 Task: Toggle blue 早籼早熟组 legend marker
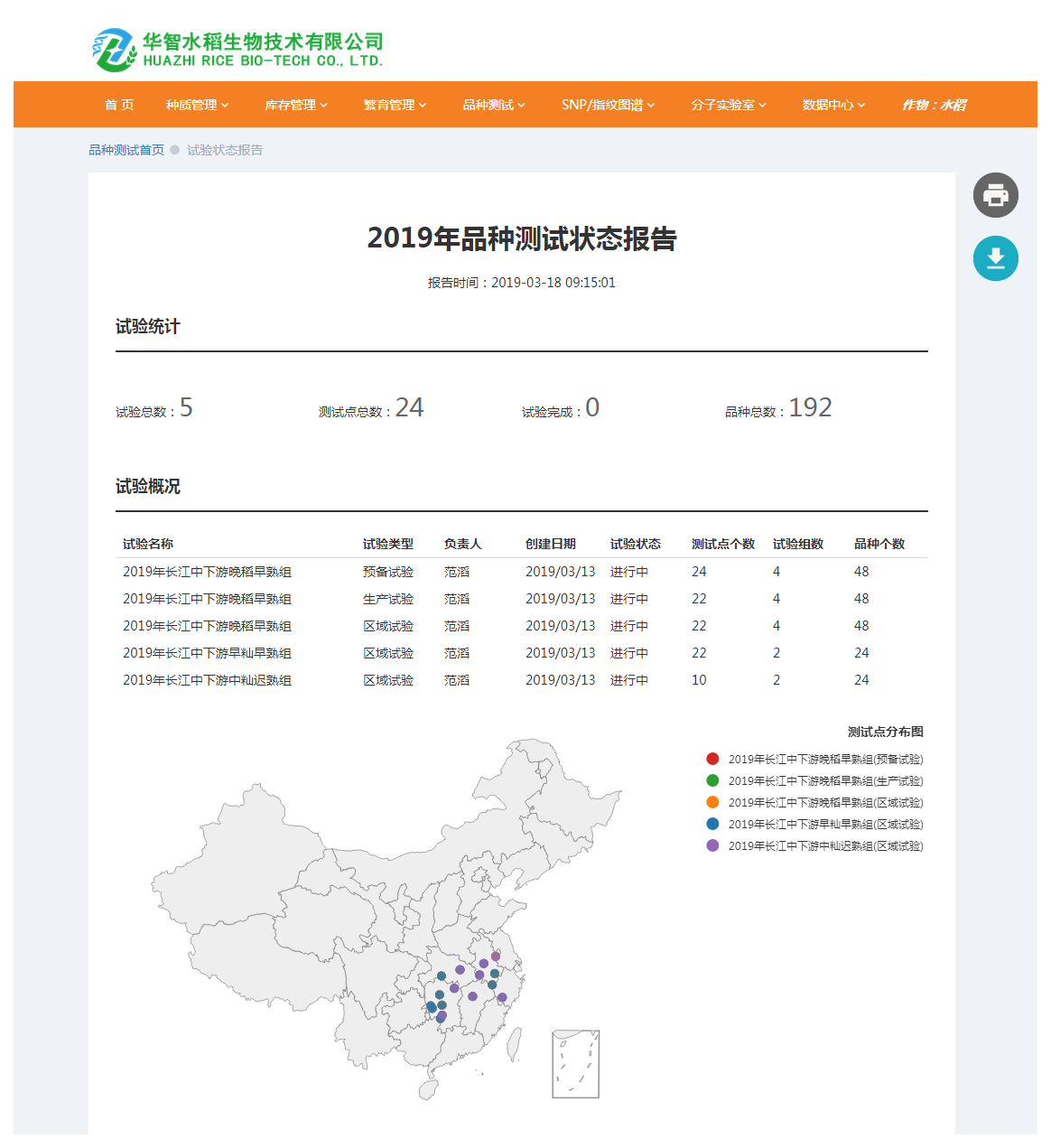(712, 824)
